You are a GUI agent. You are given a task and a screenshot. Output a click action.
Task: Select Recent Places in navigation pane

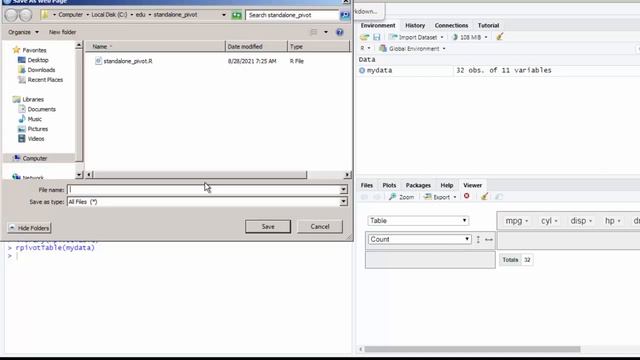(45, 80)
